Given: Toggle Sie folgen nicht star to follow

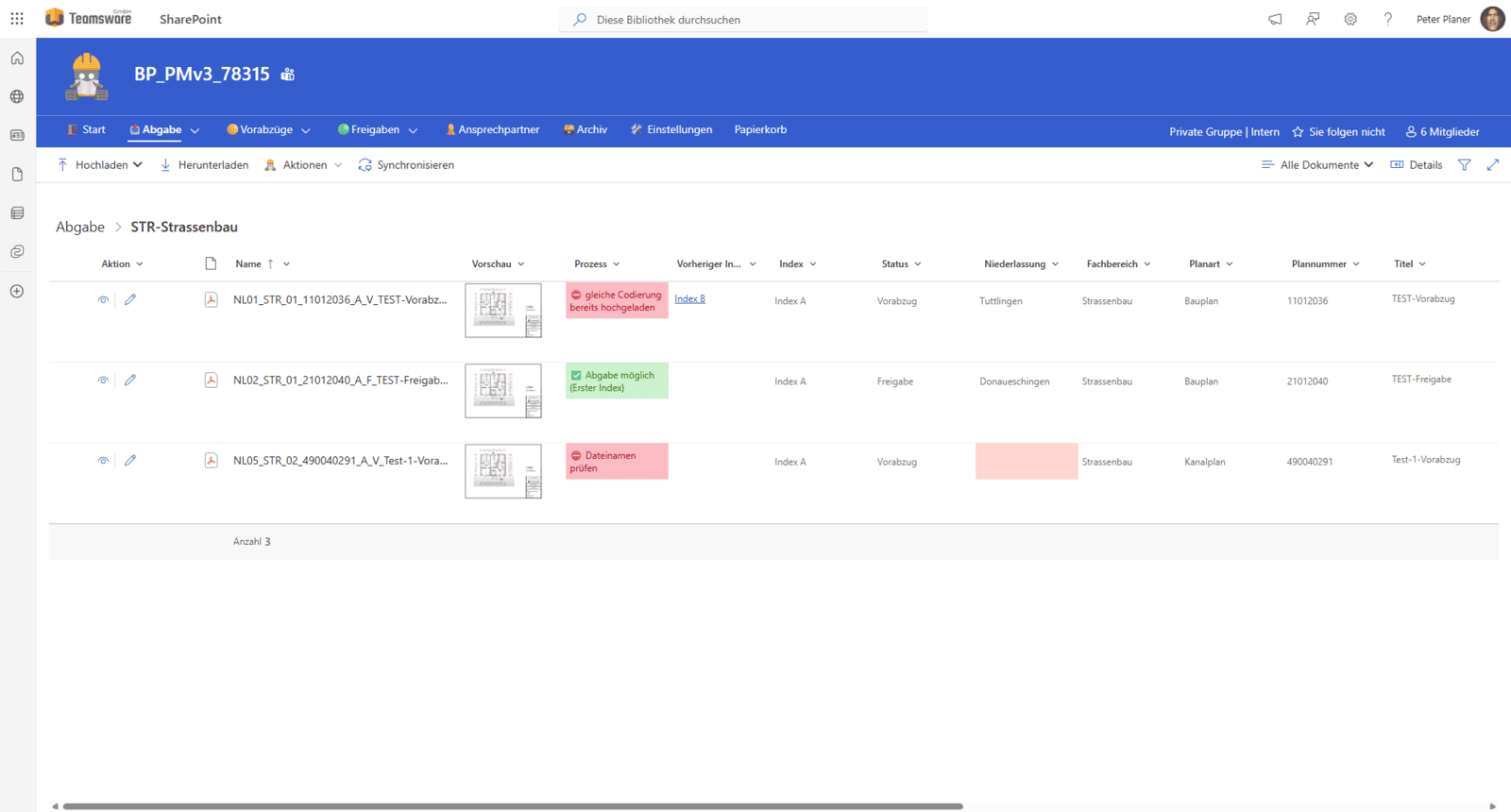Looking at the screenshot, I should pos(1338,132).
